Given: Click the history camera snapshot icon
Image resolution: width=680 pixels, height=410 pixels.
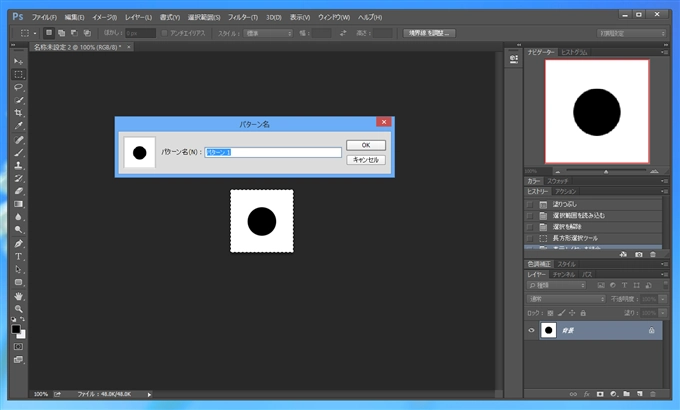Looking at the screenshot, I should pos(638,255).
